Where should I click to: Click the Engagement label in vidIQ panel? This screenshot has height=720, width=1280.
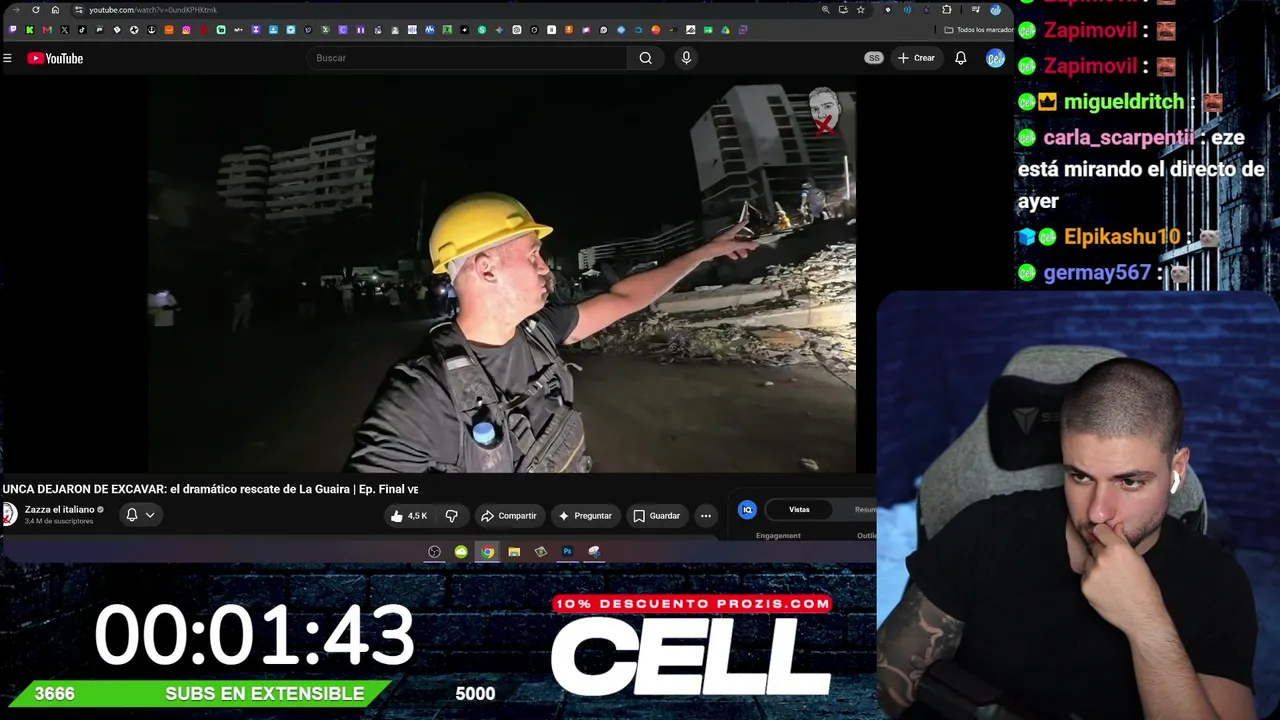778,536
